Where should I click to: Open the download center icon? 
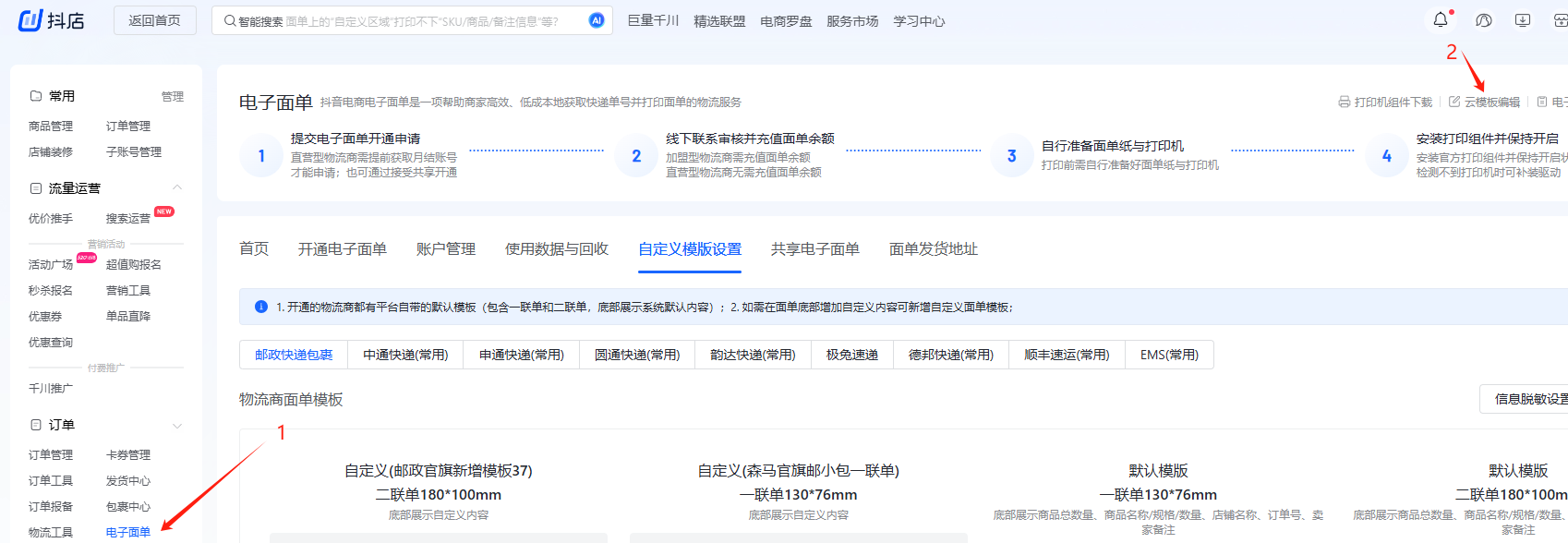point(1523,20)
